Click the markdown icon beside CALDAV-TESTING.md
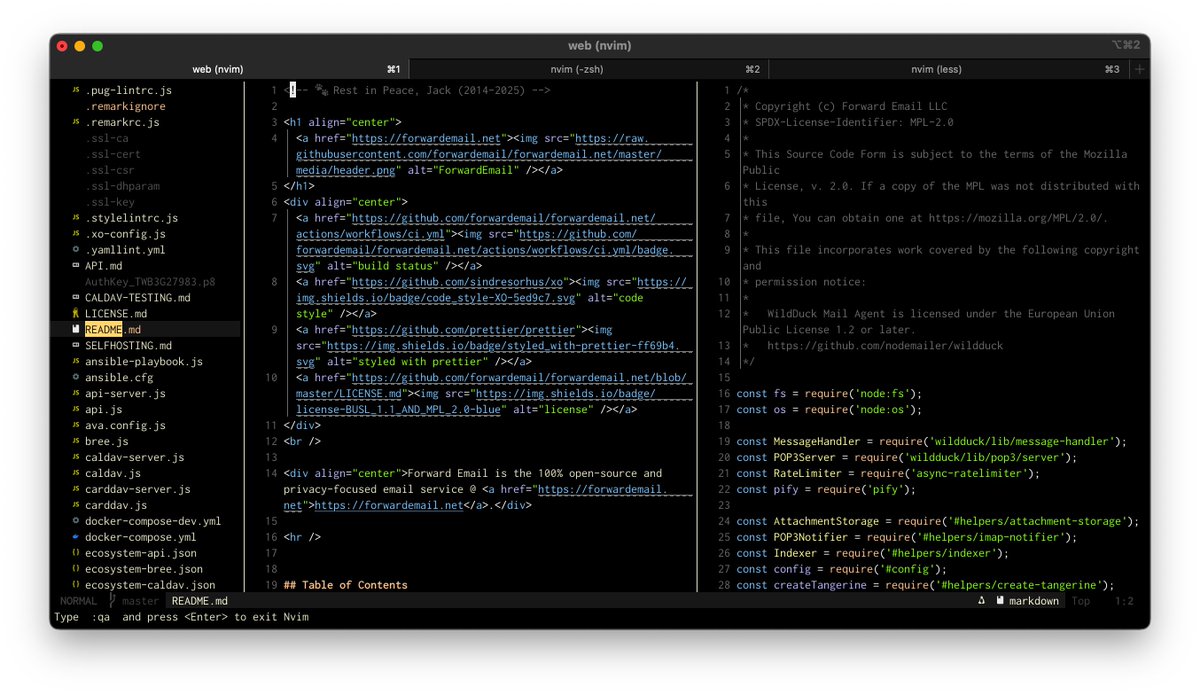Image resolution: width=1200 pixels, height=695 pixels. point(76,298)
